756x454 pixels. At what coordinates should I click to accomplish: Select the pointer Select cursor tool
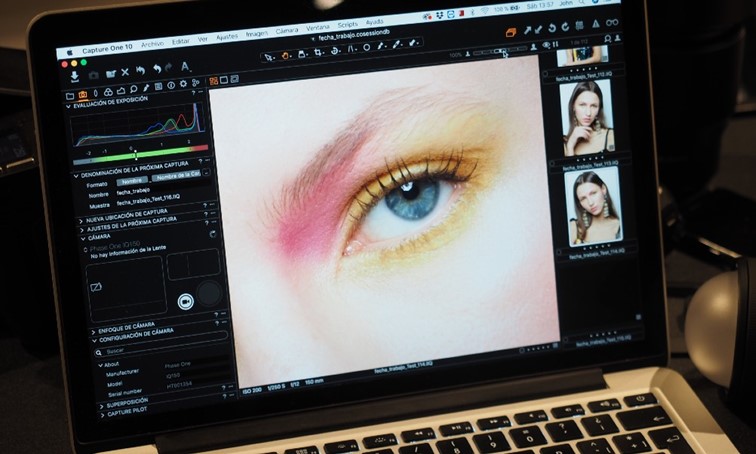(269, 57)
